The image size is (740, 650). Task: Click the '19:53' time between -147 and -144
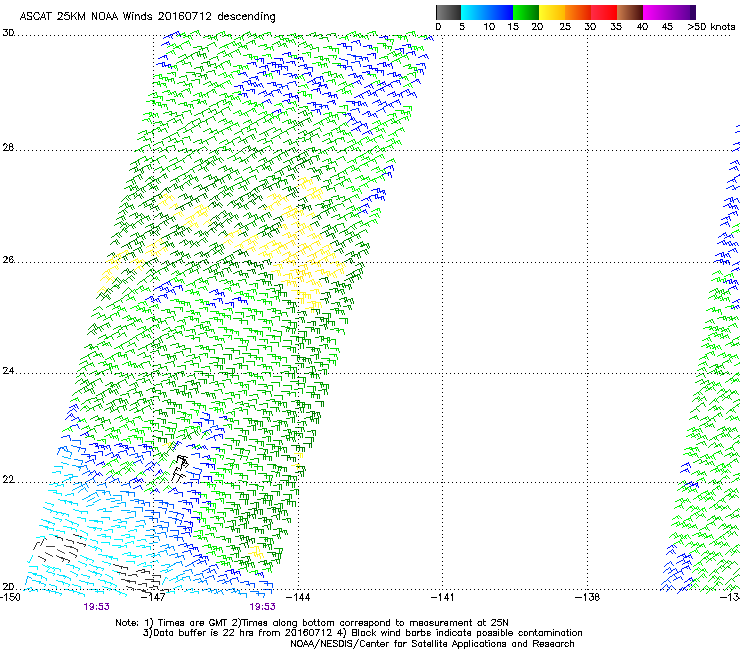pos(262,607)
